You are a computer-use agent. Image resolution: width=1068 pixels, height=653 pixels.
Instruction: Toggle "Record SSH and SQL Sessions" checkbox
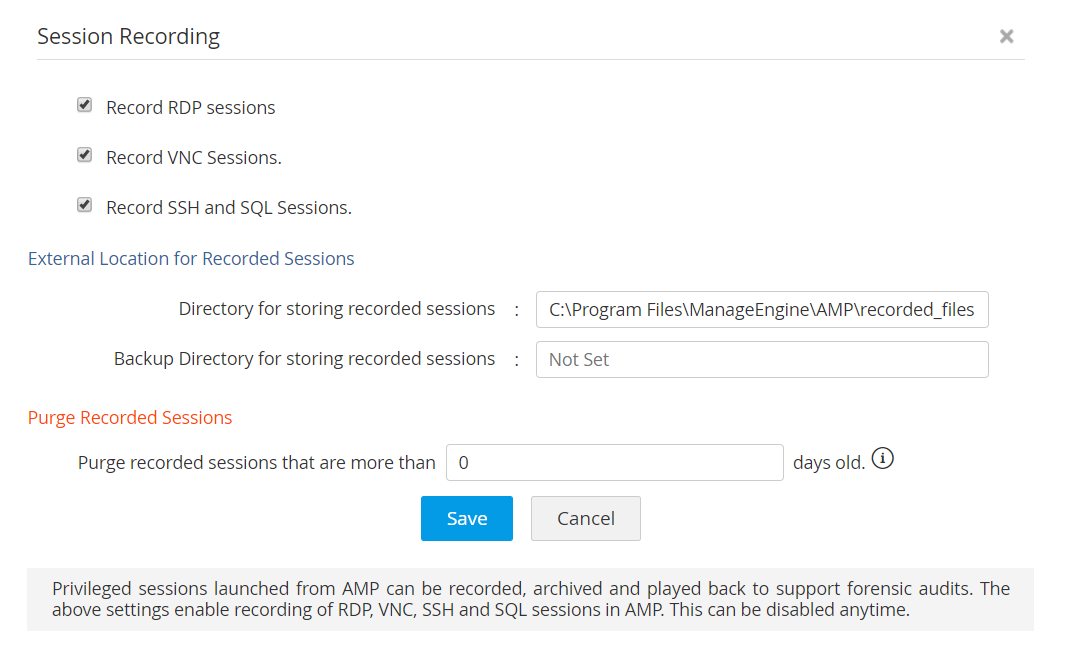[x=84, y=204]
